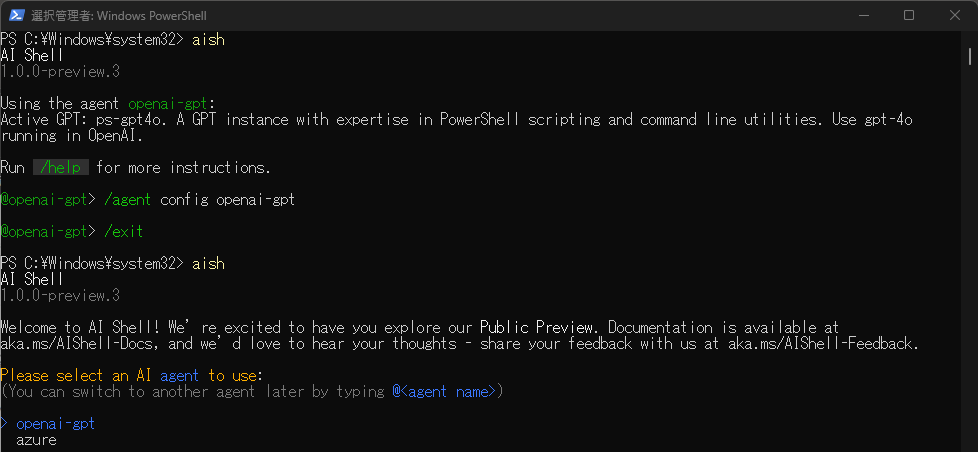
Task: Click the green openai-gpt name after 'Using the agent'
Action: point(168,104)
